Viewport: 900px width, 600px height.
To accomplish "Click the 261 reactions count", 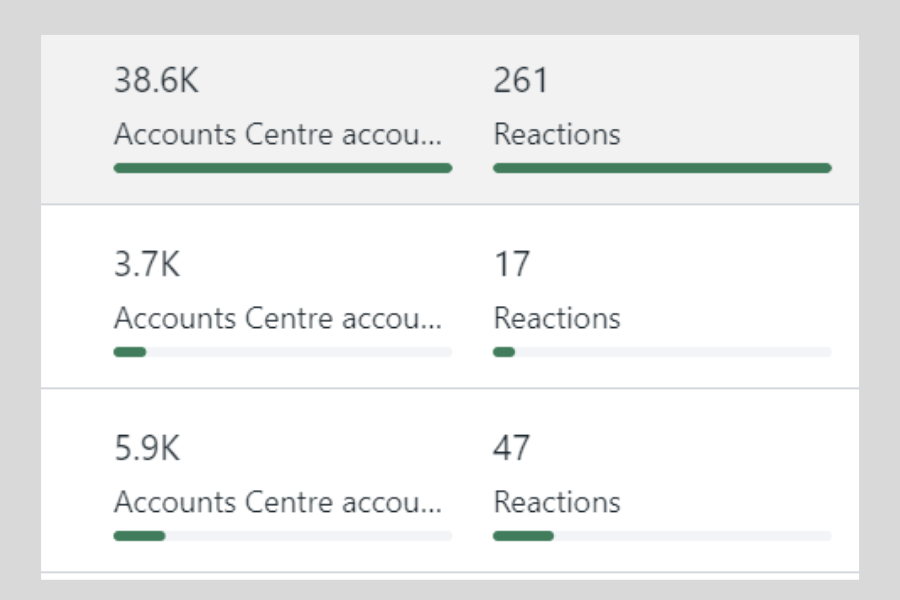I will pyautogui.click(x=521, y=82).
